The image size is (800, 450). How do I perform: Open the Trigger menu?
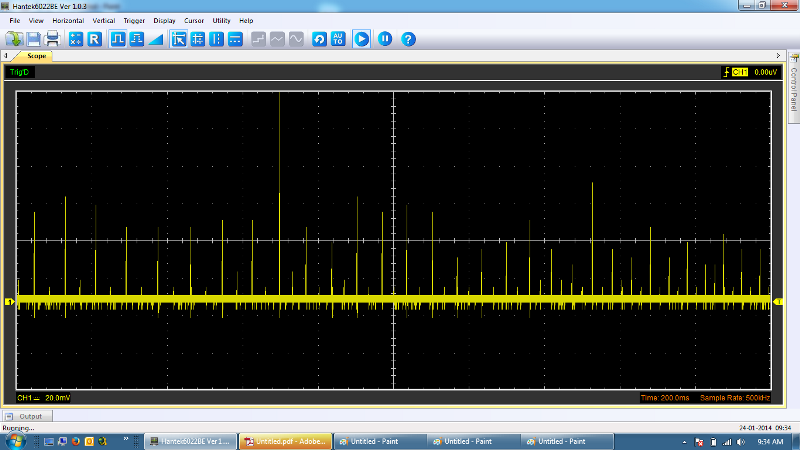click(x=135, y=20)
